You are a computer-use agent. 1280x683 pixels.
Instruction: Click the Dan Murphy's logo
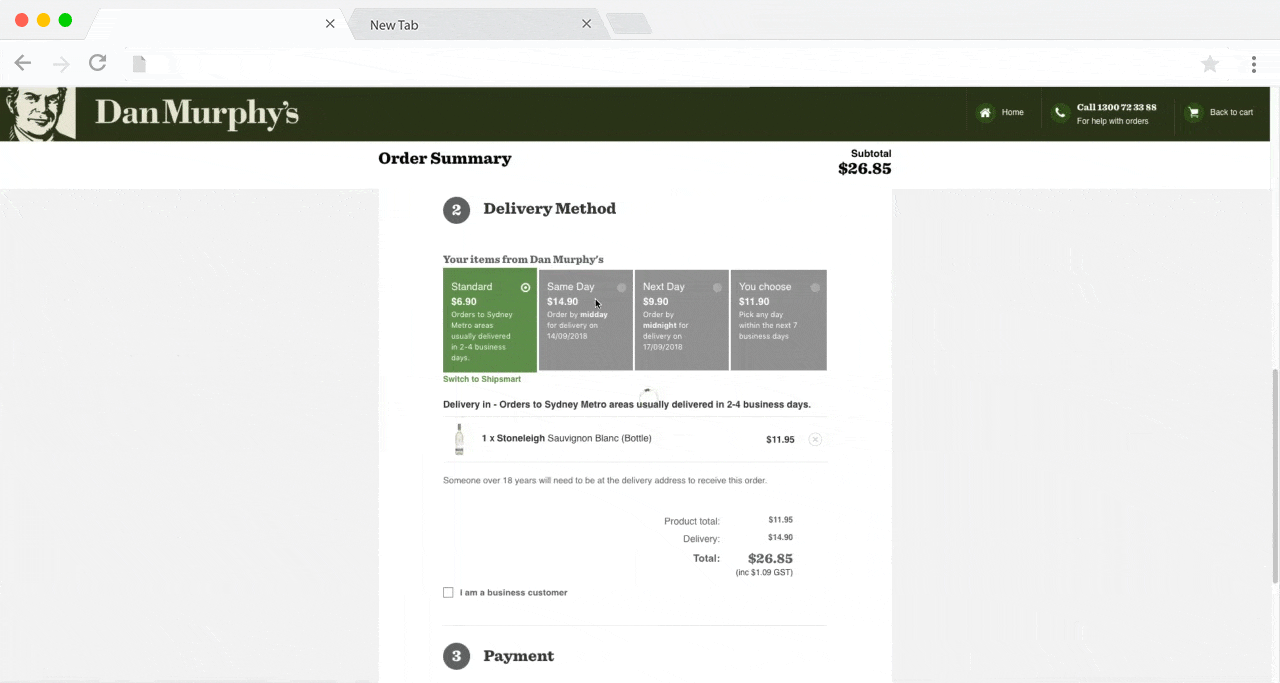(x=153, y=114)
